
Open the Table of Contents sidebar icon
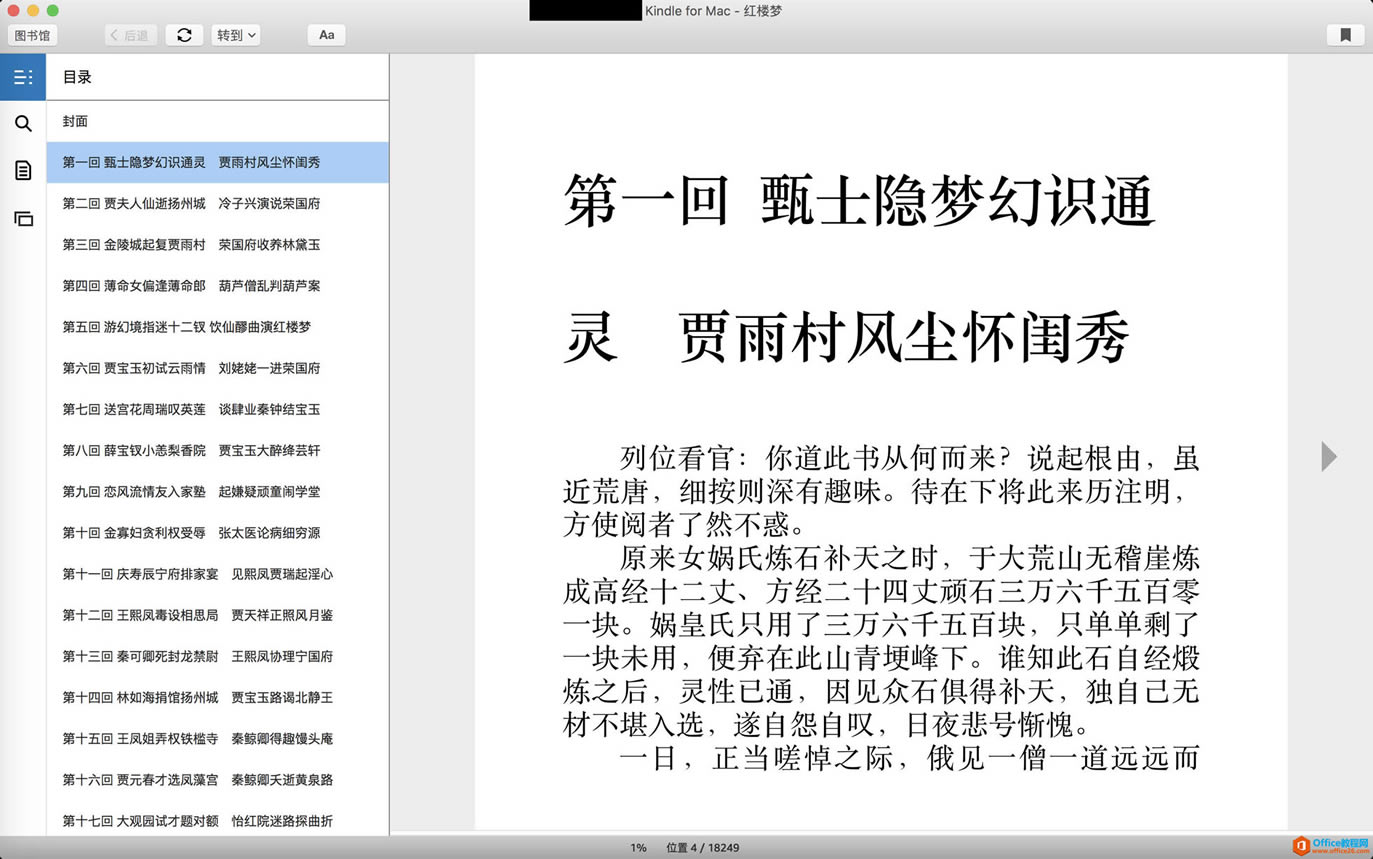[22, 76]
